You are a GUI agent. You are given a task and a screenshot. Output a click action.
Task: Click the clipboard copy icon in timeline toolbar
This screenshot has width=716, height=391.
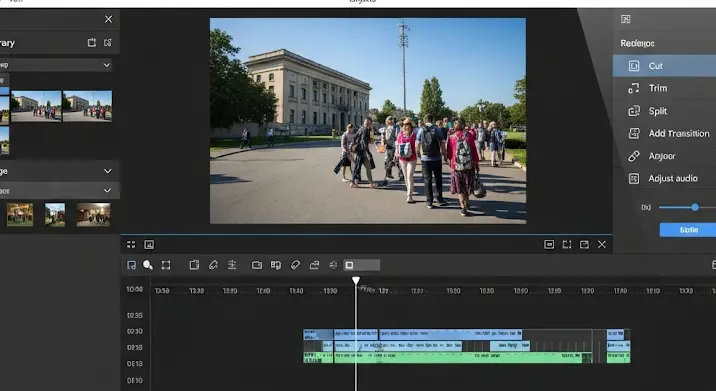coord(194,265)
